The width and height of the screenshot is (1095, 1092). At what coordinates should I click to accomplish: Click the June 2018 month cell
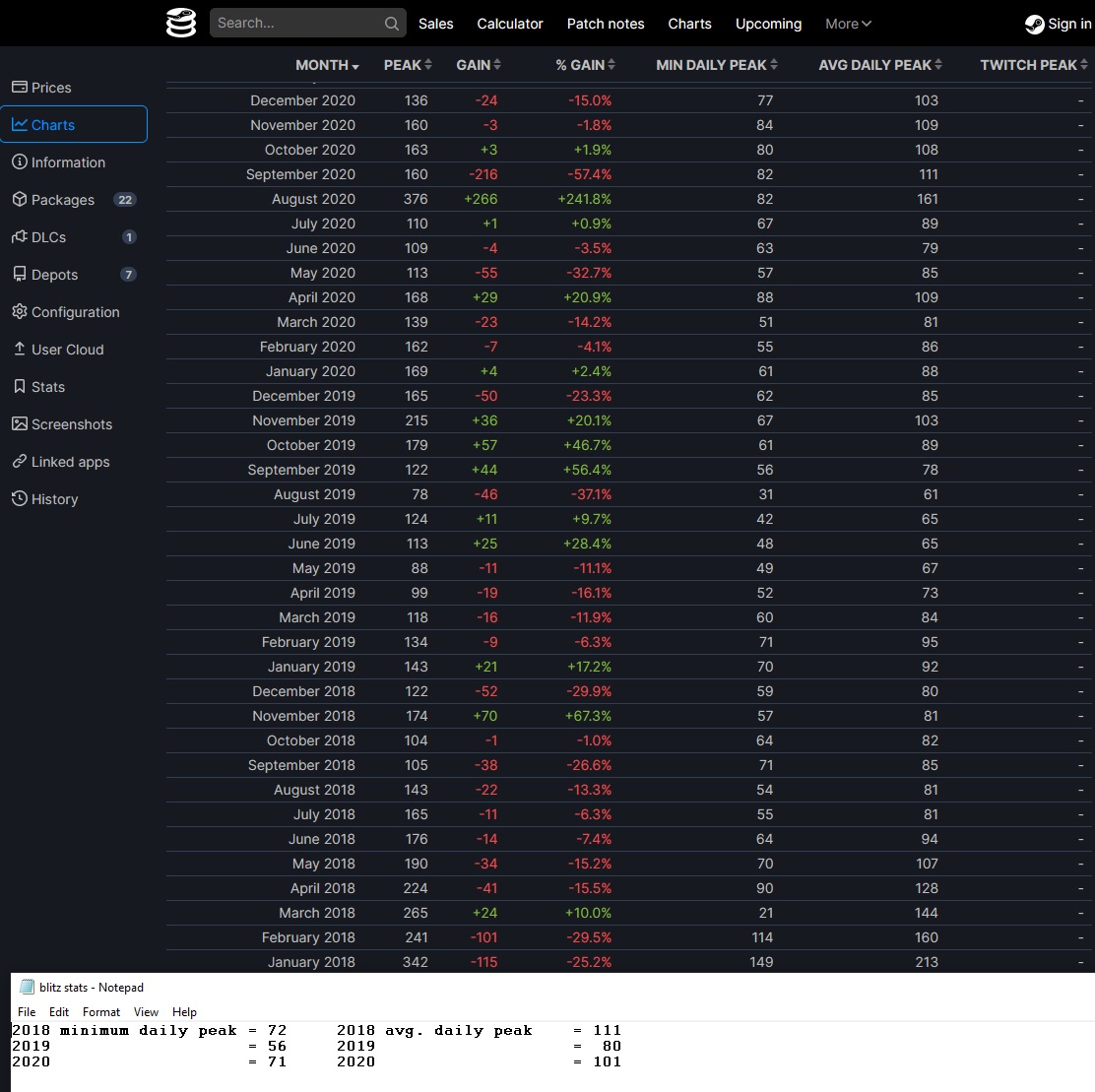[x=321, y=839]
